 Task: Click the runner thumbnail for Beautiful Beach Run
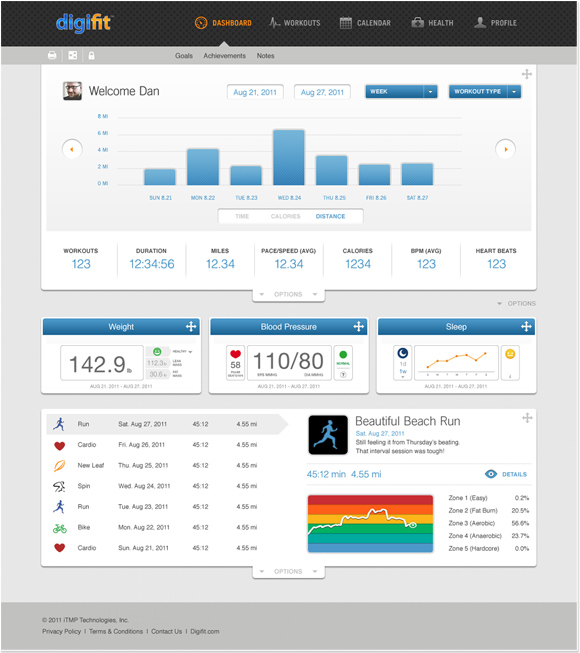click(328, 435)
